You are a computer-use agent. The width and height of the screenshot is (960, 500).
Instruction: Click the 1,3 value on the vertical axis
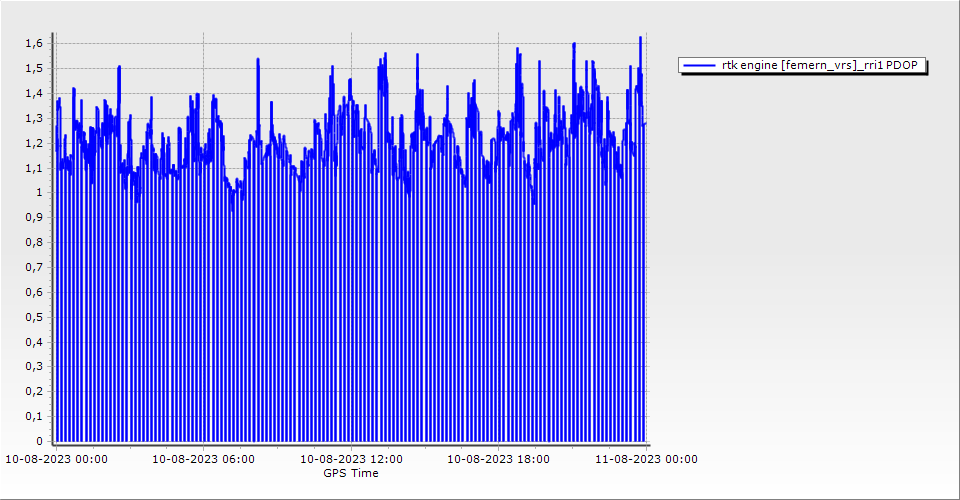(35, 118)
